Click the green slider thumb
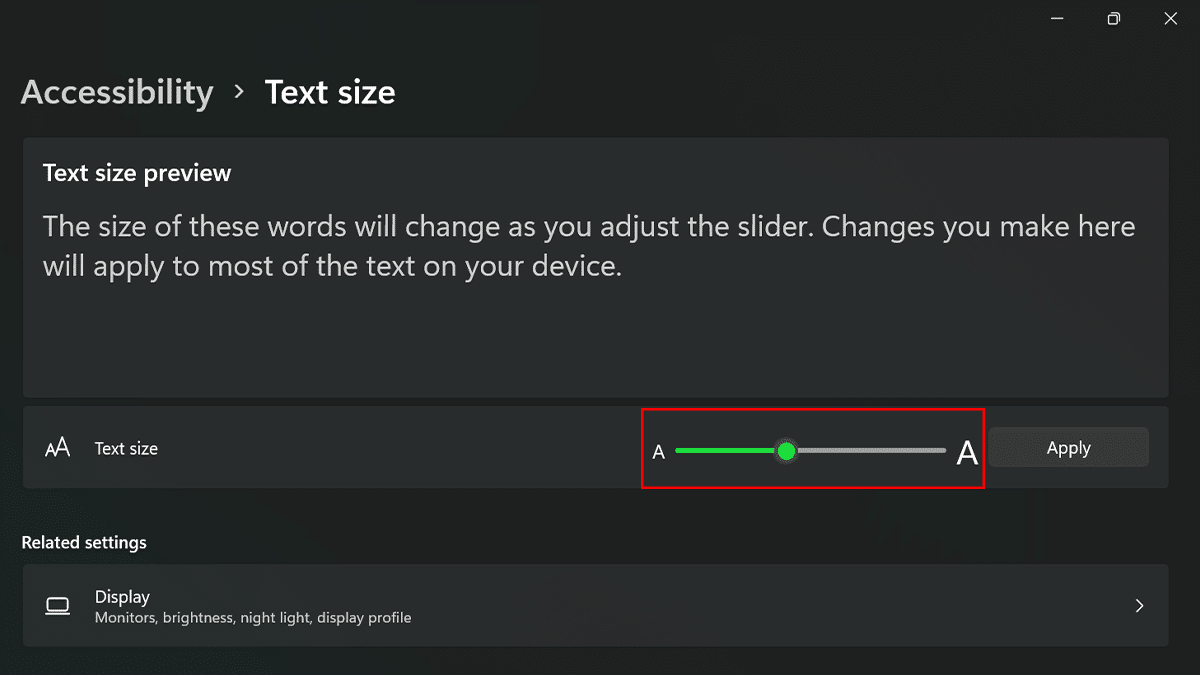 click(786, 451)
